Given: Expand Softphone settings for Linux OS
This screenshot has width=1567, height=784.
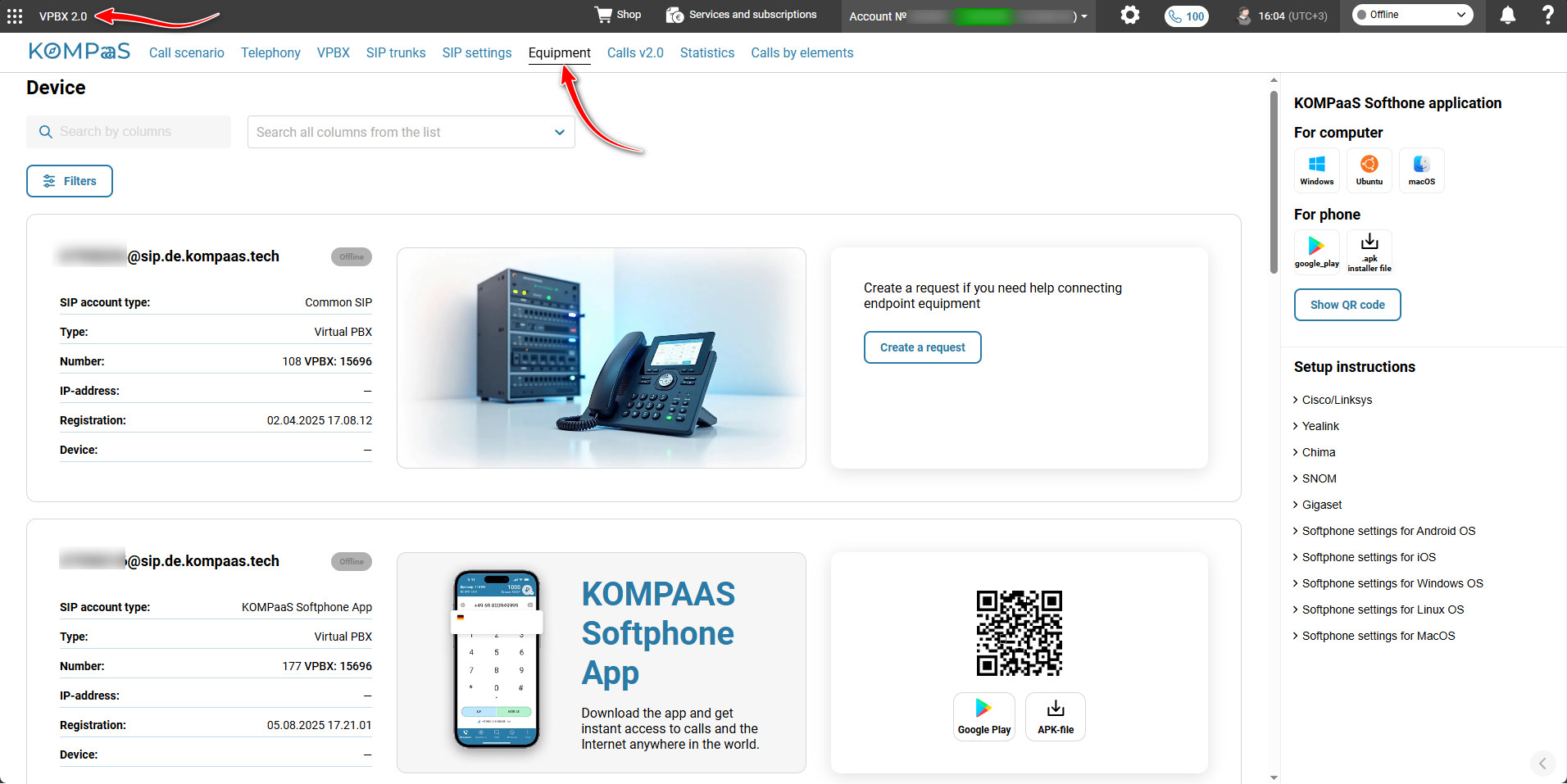Looking at the screenshot, I should 1379,610.
